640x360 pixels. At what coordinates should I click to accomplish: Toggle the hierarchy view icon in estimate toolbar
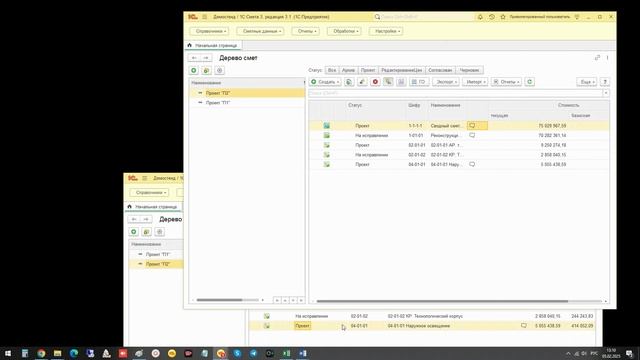pyautogui.click(x=388, y=82)
